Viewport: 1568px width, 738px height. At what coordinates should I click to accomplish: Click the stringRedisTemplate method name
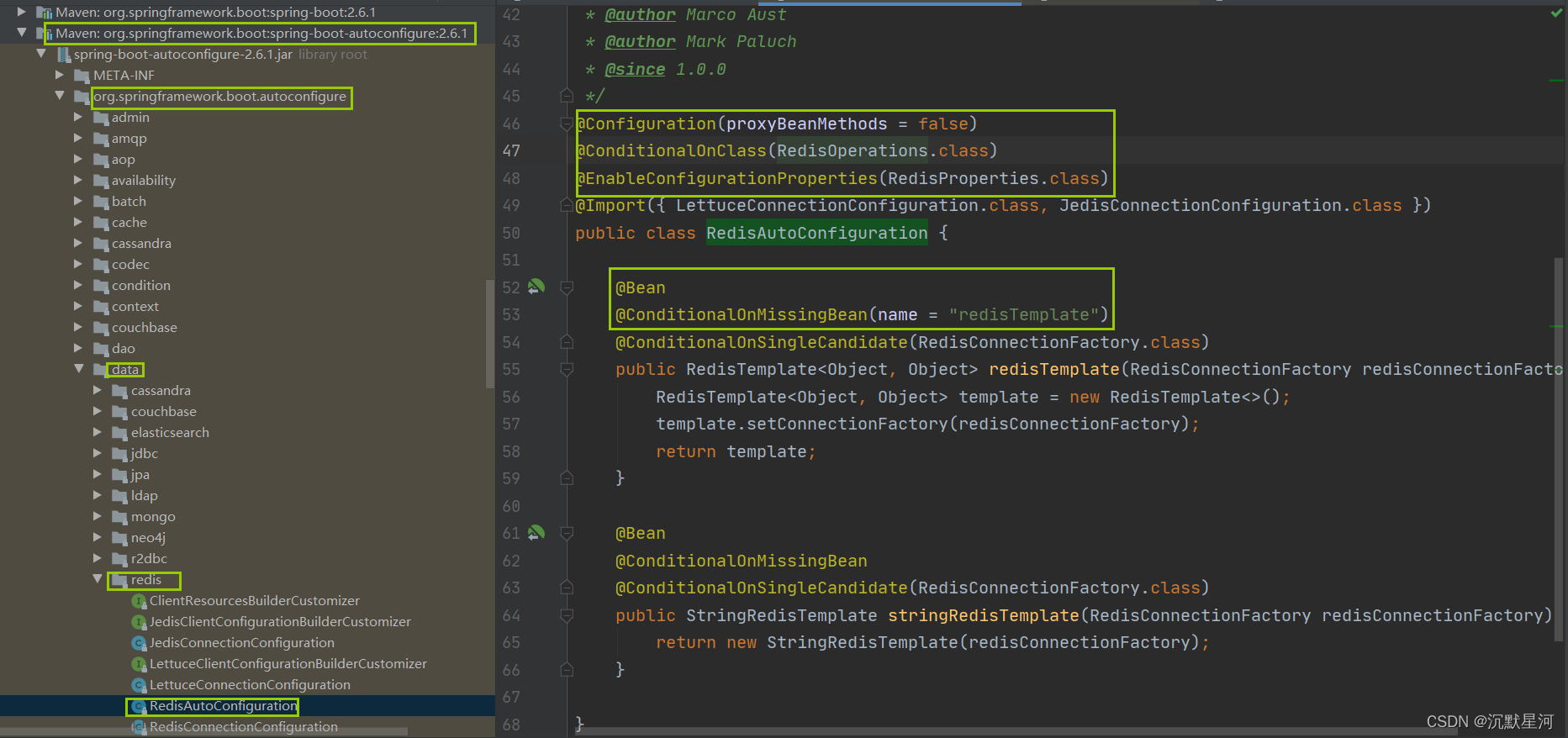pos(984,615)
